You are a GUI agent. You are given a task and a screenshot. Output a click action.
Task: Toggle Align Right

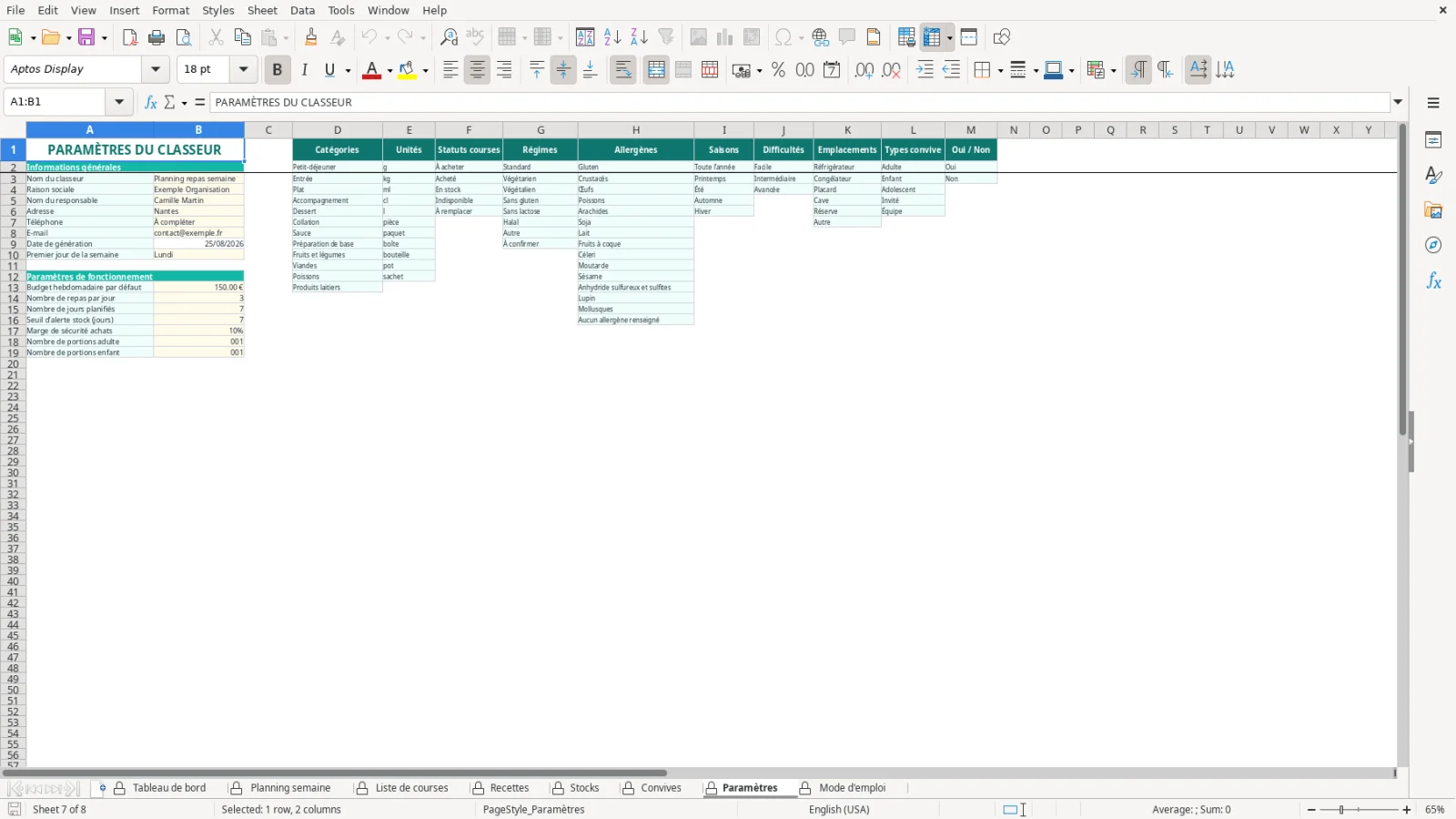tap(504, 70)
